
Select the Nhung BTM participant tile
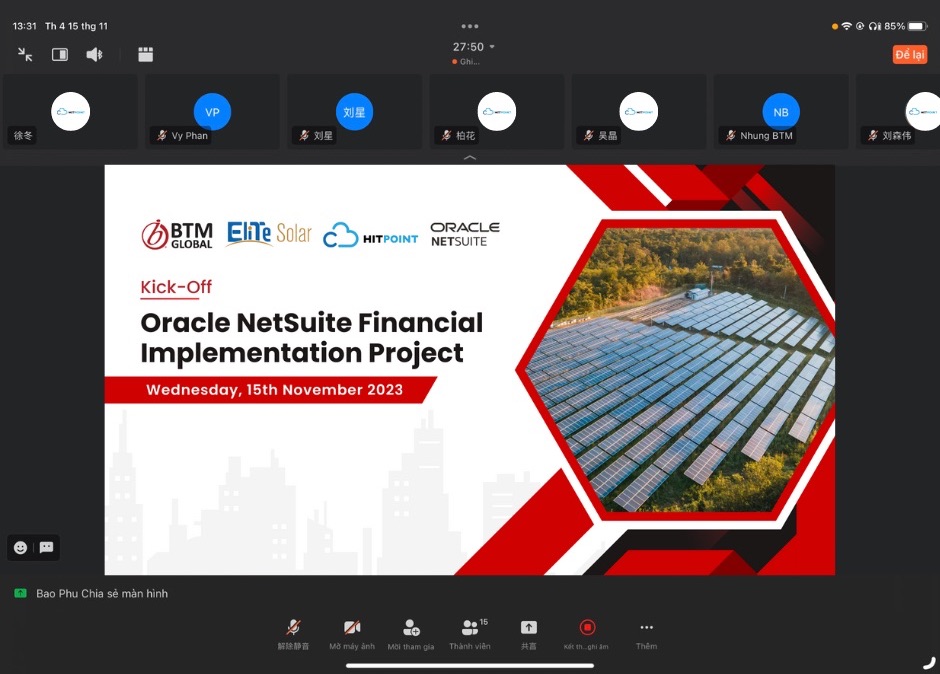[x=781, y=112]
